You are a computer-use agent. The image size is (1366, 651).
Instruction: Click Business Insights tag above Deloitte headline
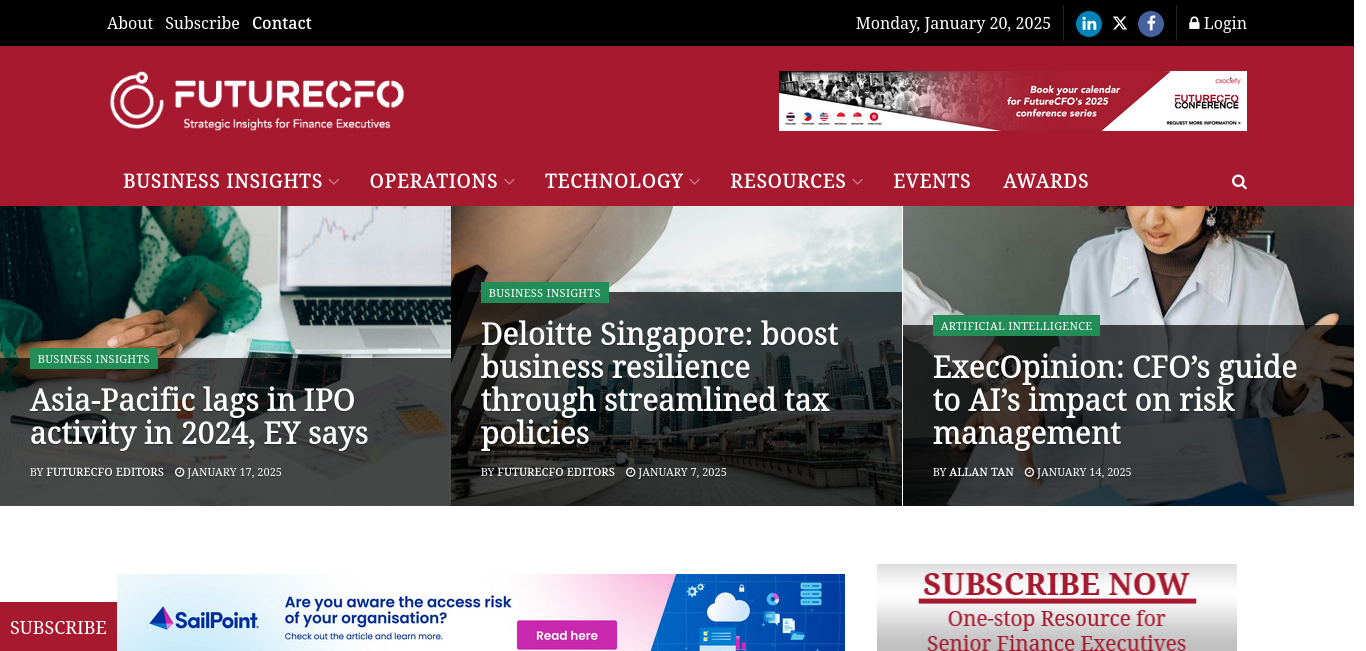click(x=545, y=293)
